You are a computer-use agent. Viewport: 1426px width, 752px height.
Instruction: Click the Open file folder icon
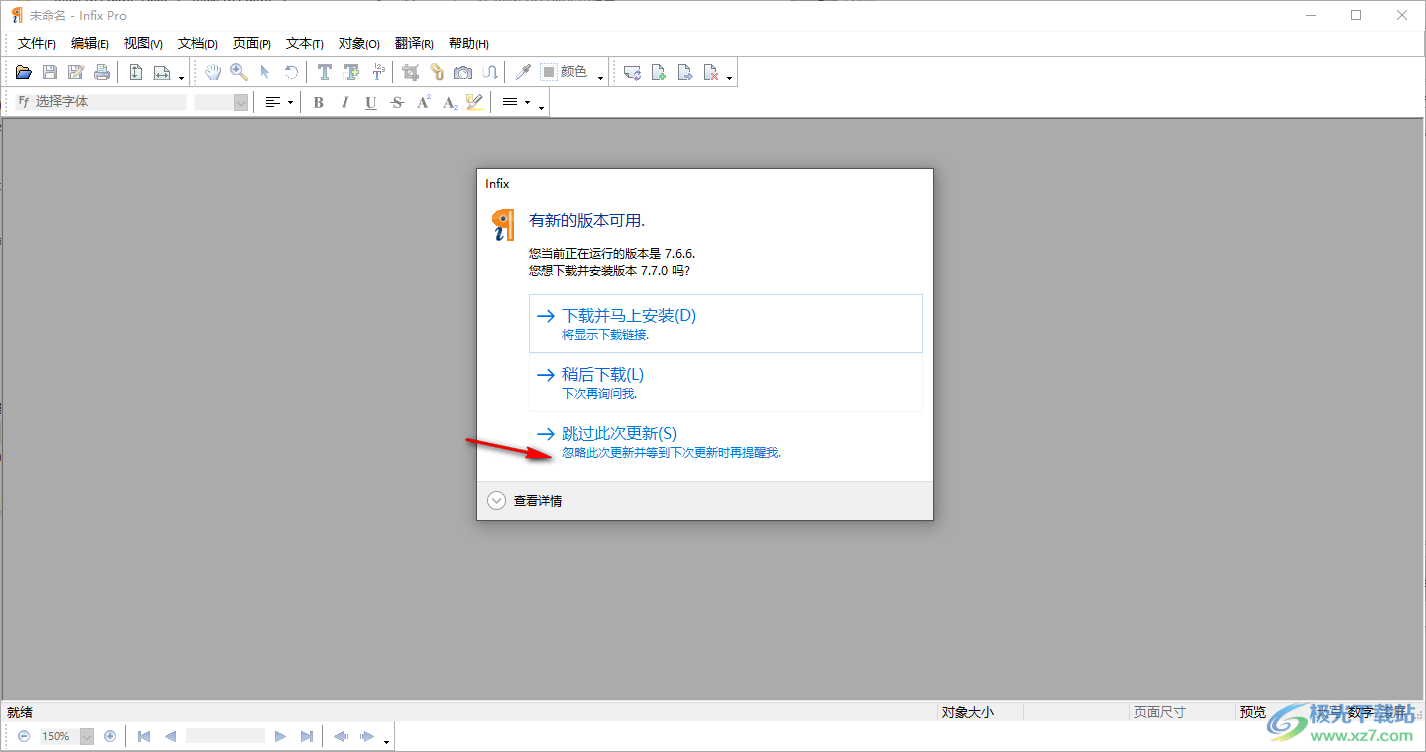(24, 72)
